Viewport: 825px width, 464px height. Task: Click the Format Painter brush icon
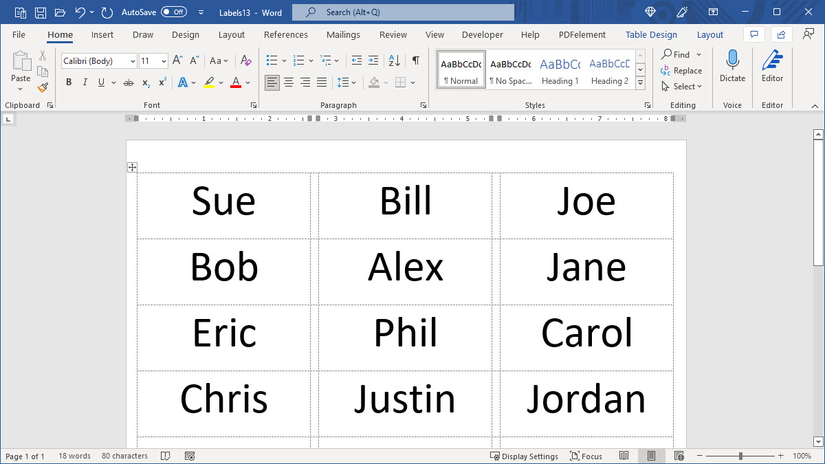[x=43, y=87]
